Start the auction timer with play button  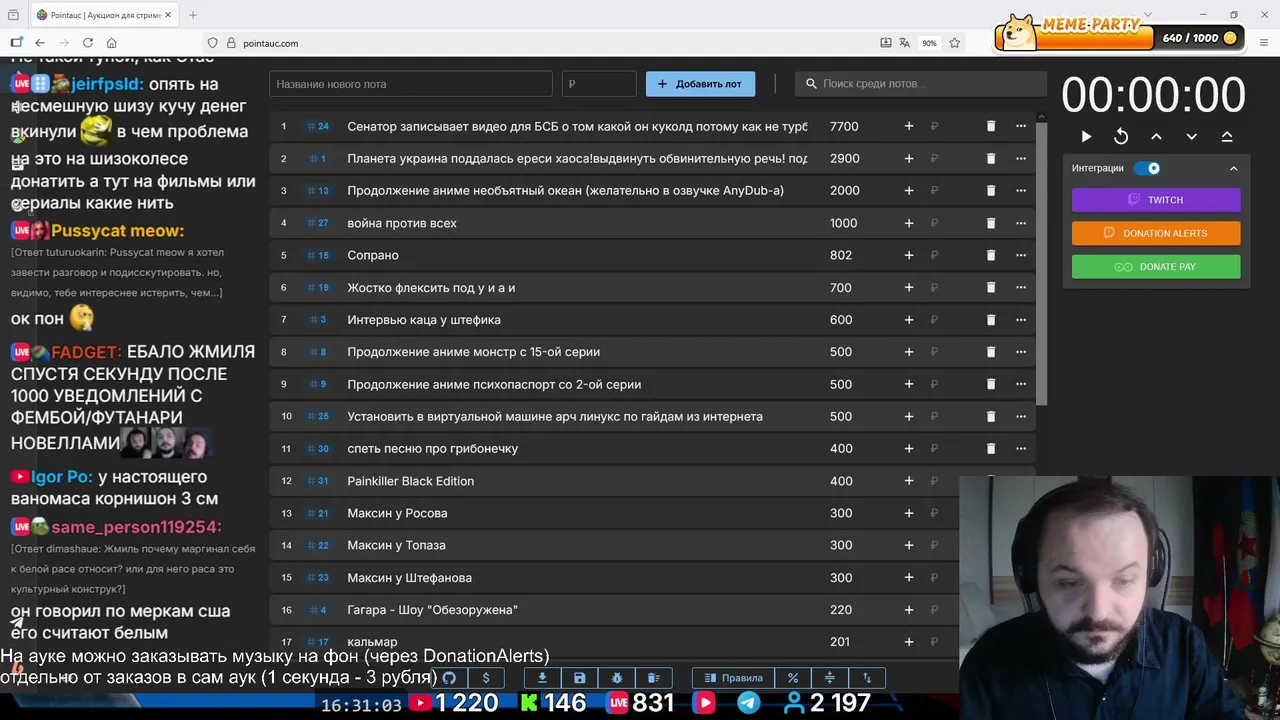point(1086,136)
